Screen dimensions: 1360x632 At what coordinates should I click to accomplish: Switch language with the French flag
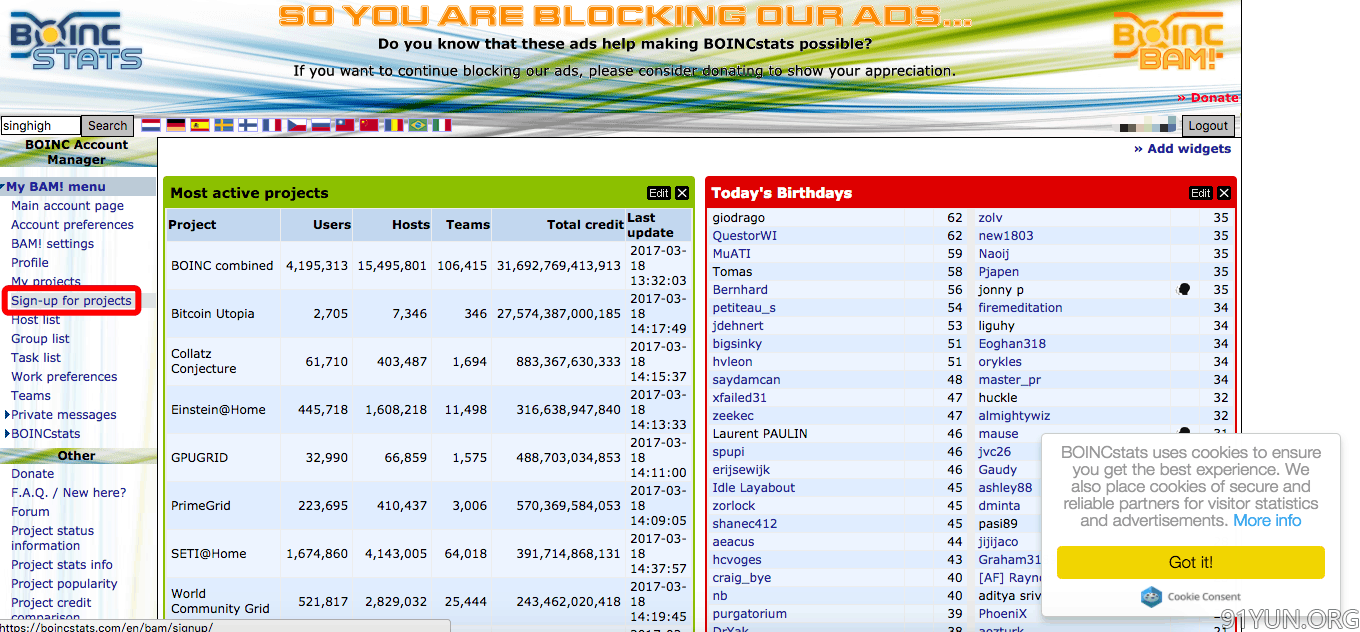[272, 125]
